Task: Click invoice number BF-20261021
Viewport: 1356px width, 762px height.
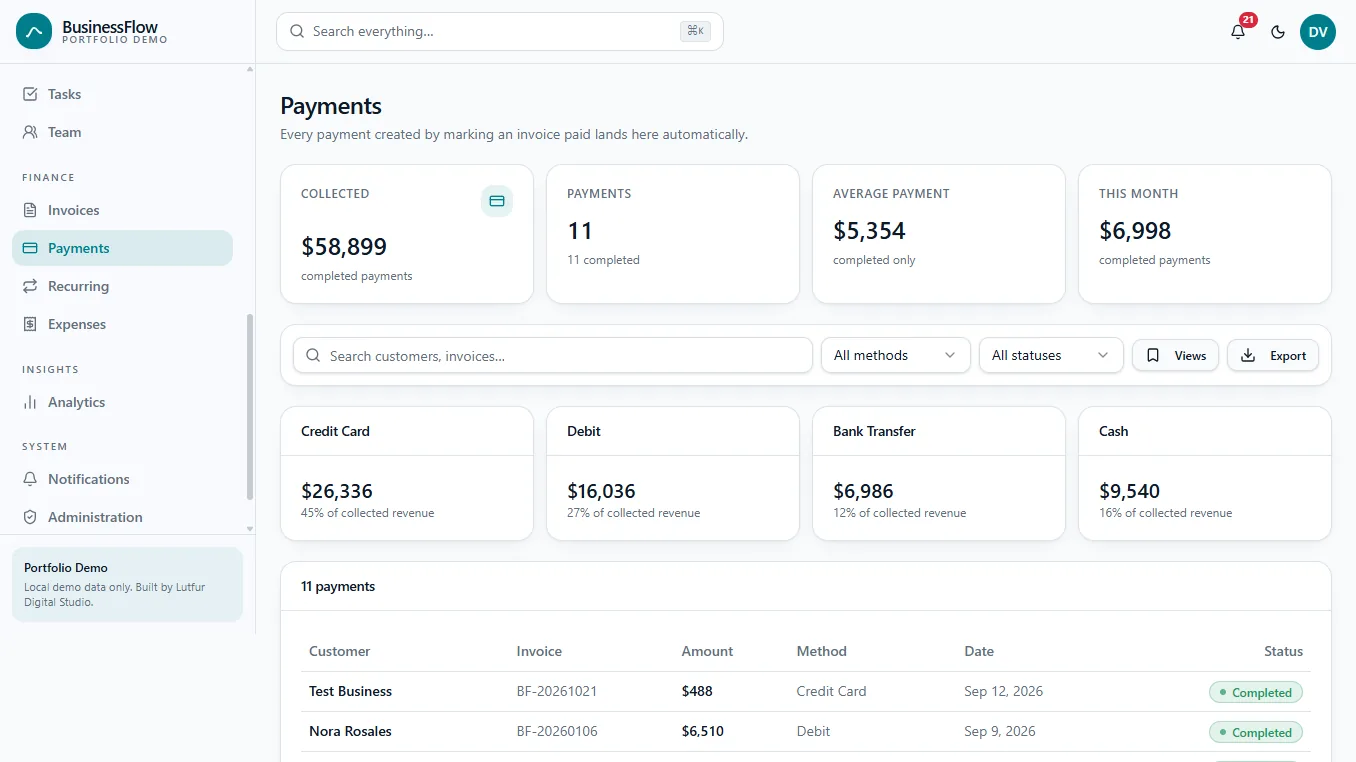Action: coord(557,691)
